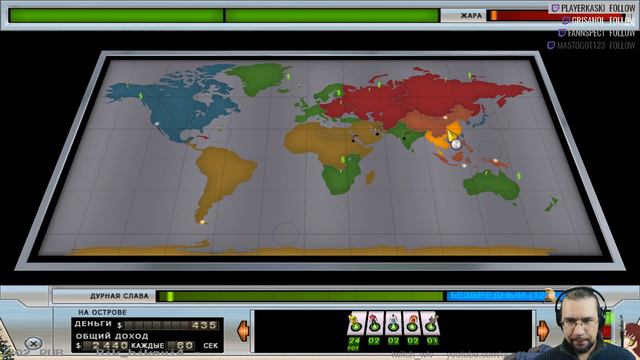Select the white-coated minion card

point(393,324)
